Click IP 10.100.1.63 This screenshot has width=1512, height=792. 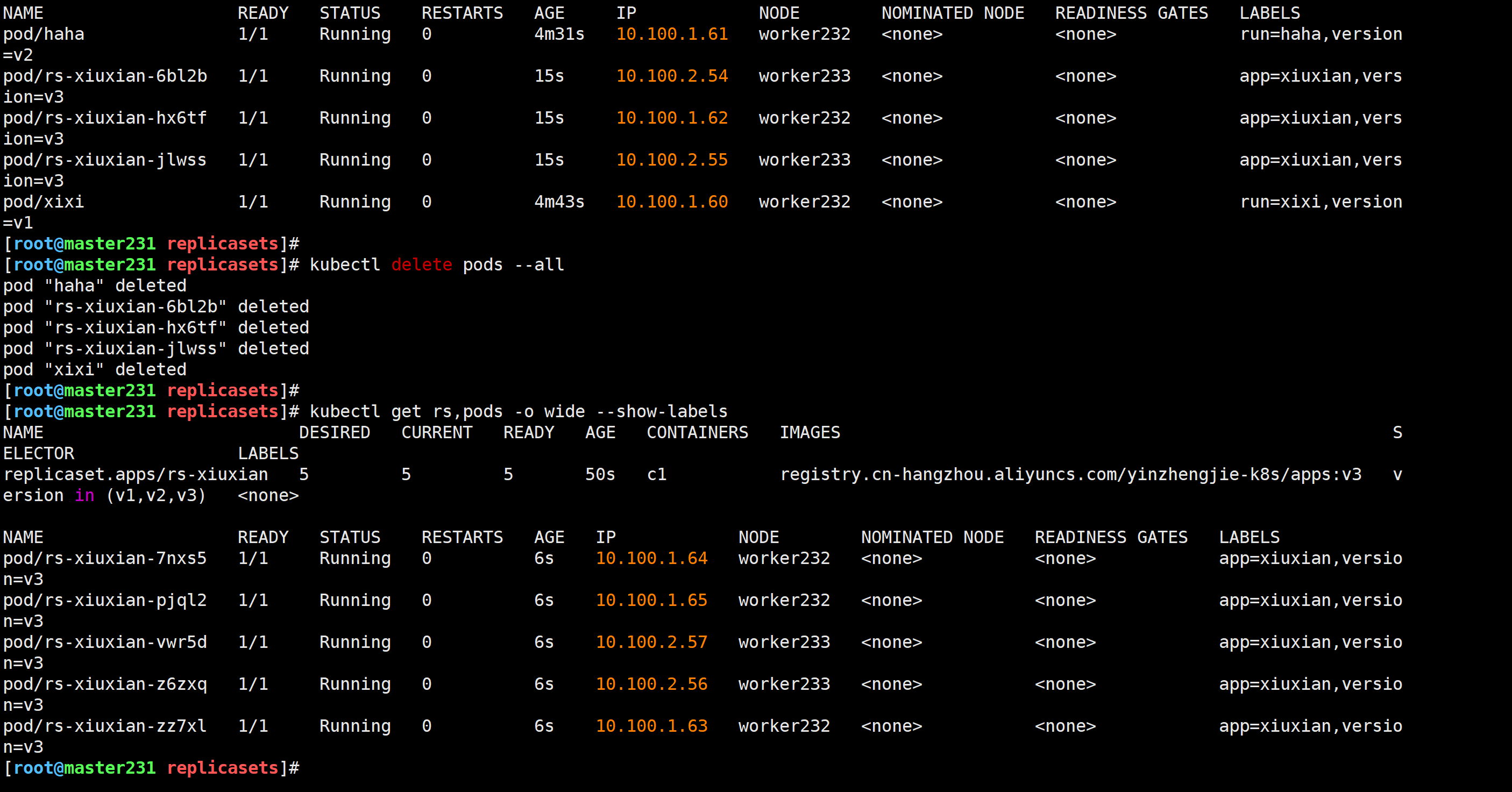[651, 726]
